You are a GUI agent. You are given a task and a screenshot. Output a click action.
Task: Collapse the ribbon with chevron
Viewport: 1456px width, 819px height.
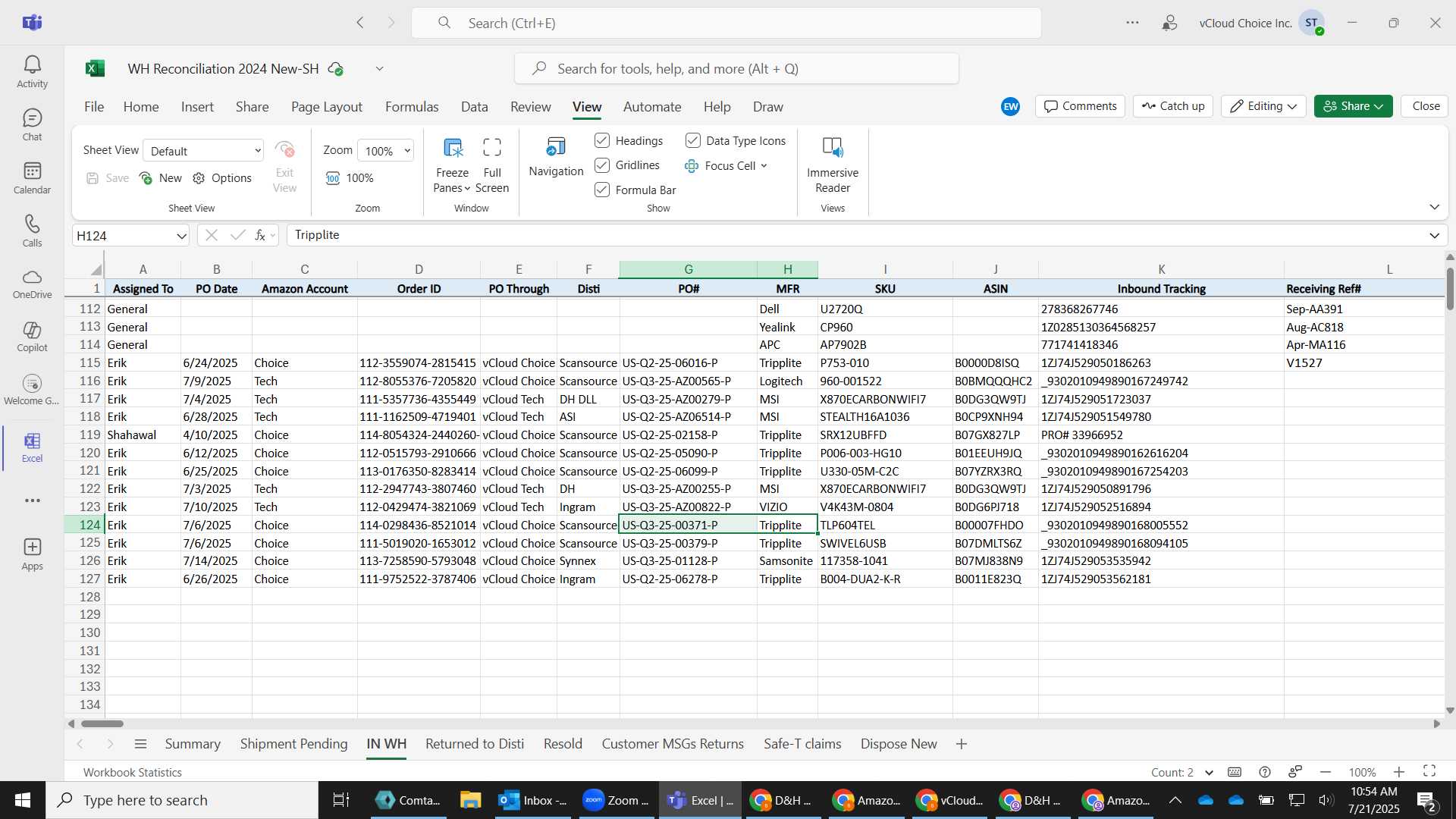[1434, 207]
